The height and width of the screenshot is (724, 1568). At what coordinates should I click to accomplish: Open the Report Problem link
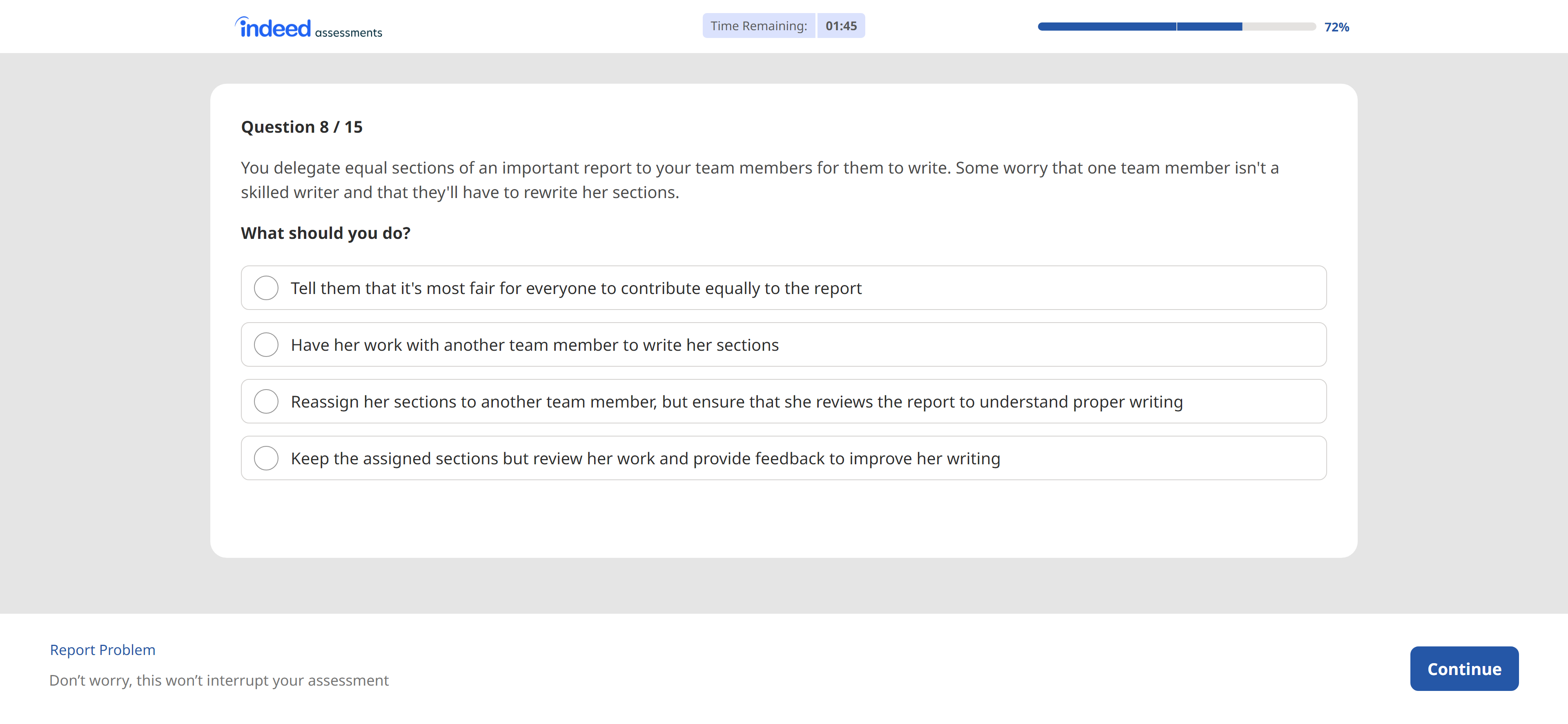pos(102,650)
